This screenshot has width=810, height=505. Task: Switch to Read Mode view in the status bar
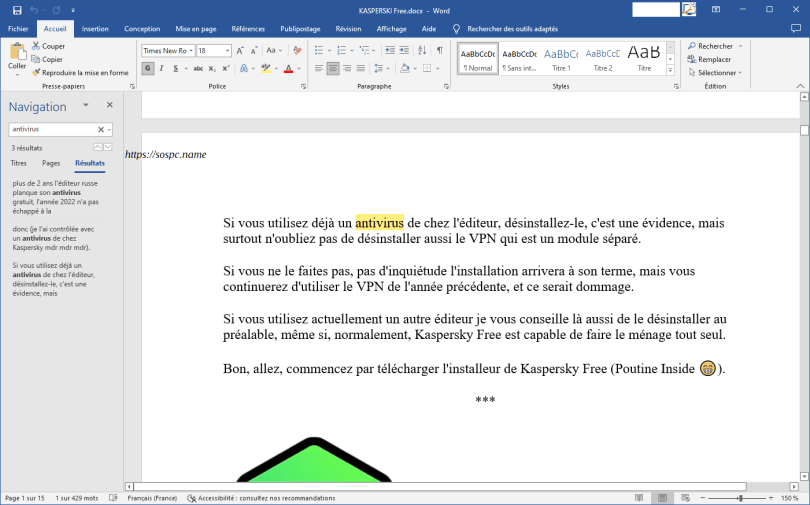[x=639, y=498]
